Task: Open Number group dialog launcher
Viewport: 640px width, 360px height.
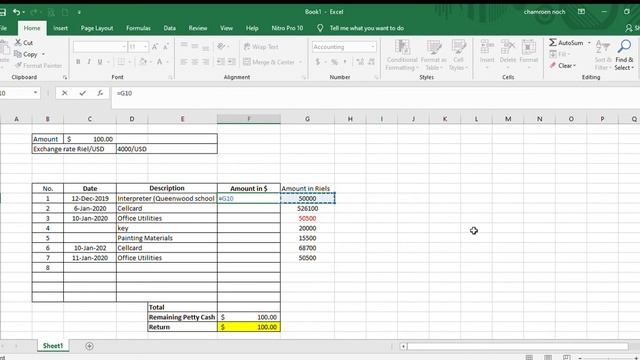Action: point(376,77)
